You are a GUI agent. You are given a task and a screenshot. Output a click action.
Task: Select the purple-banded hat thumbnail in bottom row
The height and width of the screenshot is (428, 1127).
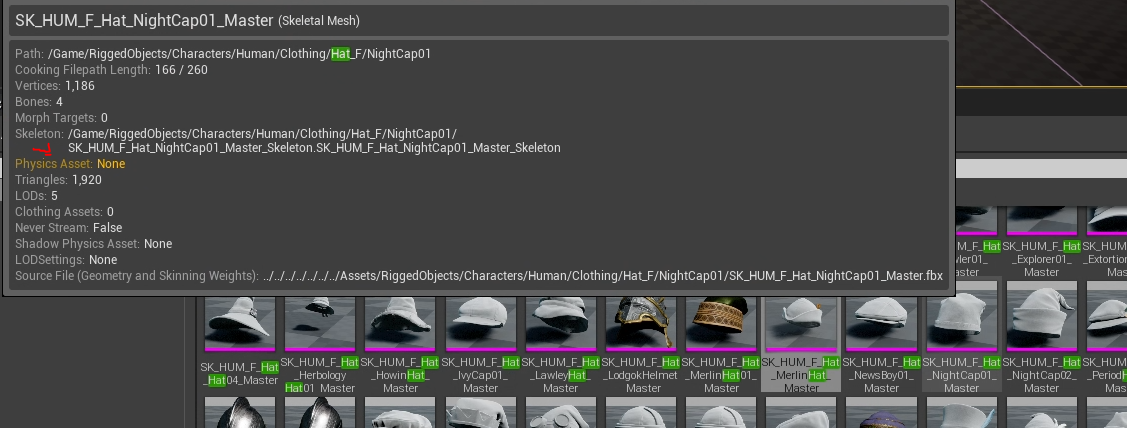(x=881, y=413)
